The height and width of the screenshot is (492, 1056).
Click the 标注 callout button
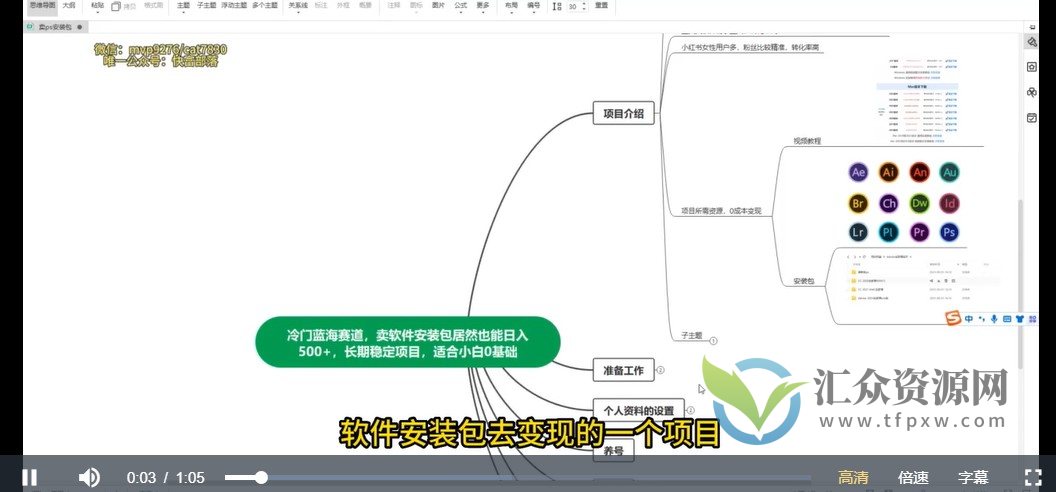(x=322, y=5)
